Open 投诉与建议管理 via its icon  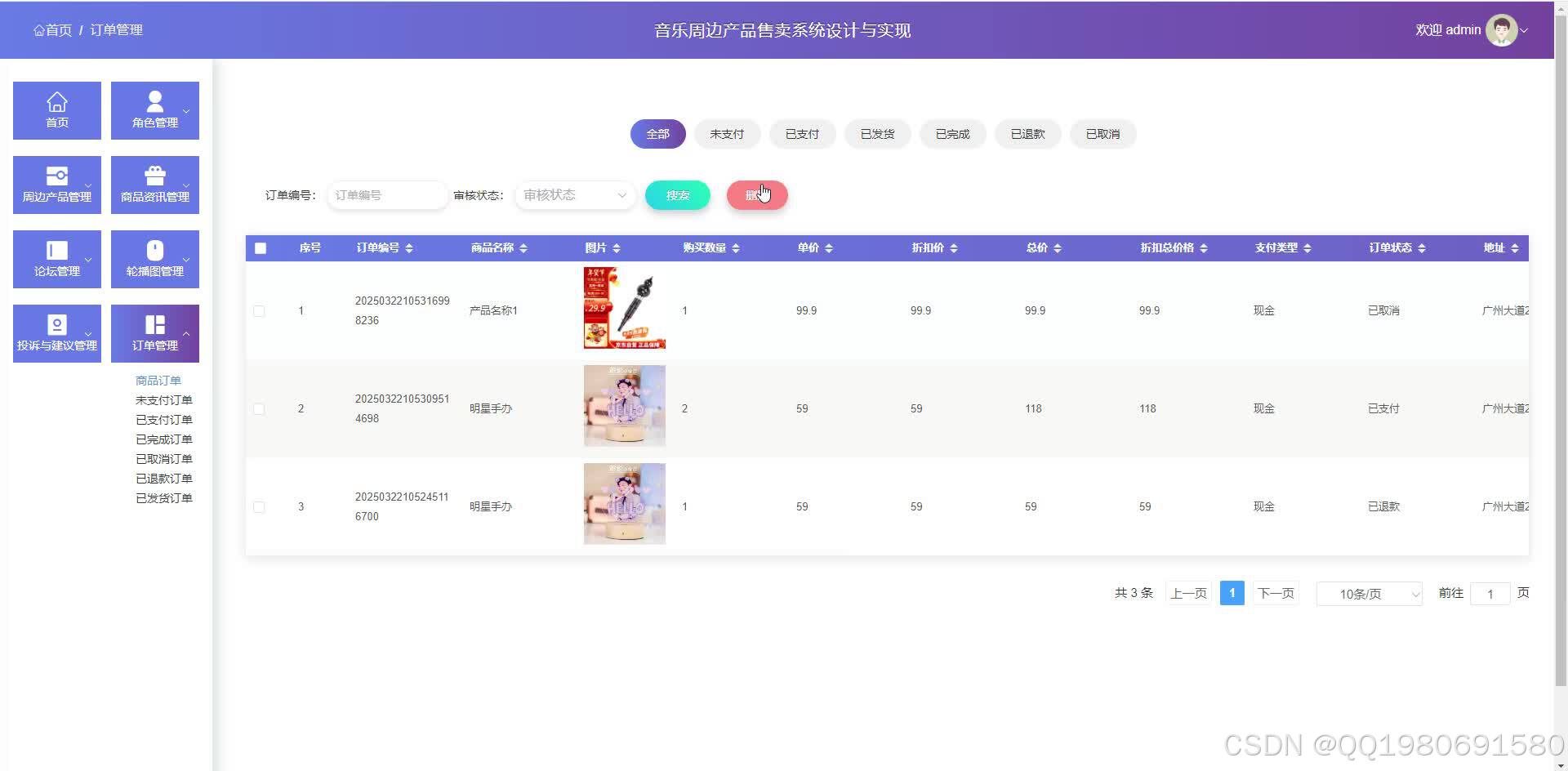pyautogui.click(x=56, y=332)
